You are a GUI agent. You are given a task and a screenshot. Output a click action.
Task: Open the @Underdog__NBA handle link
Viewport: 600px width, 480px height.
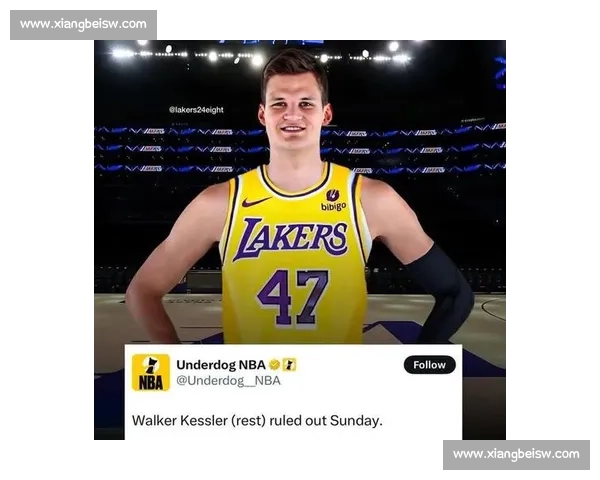tap(228, 381)
